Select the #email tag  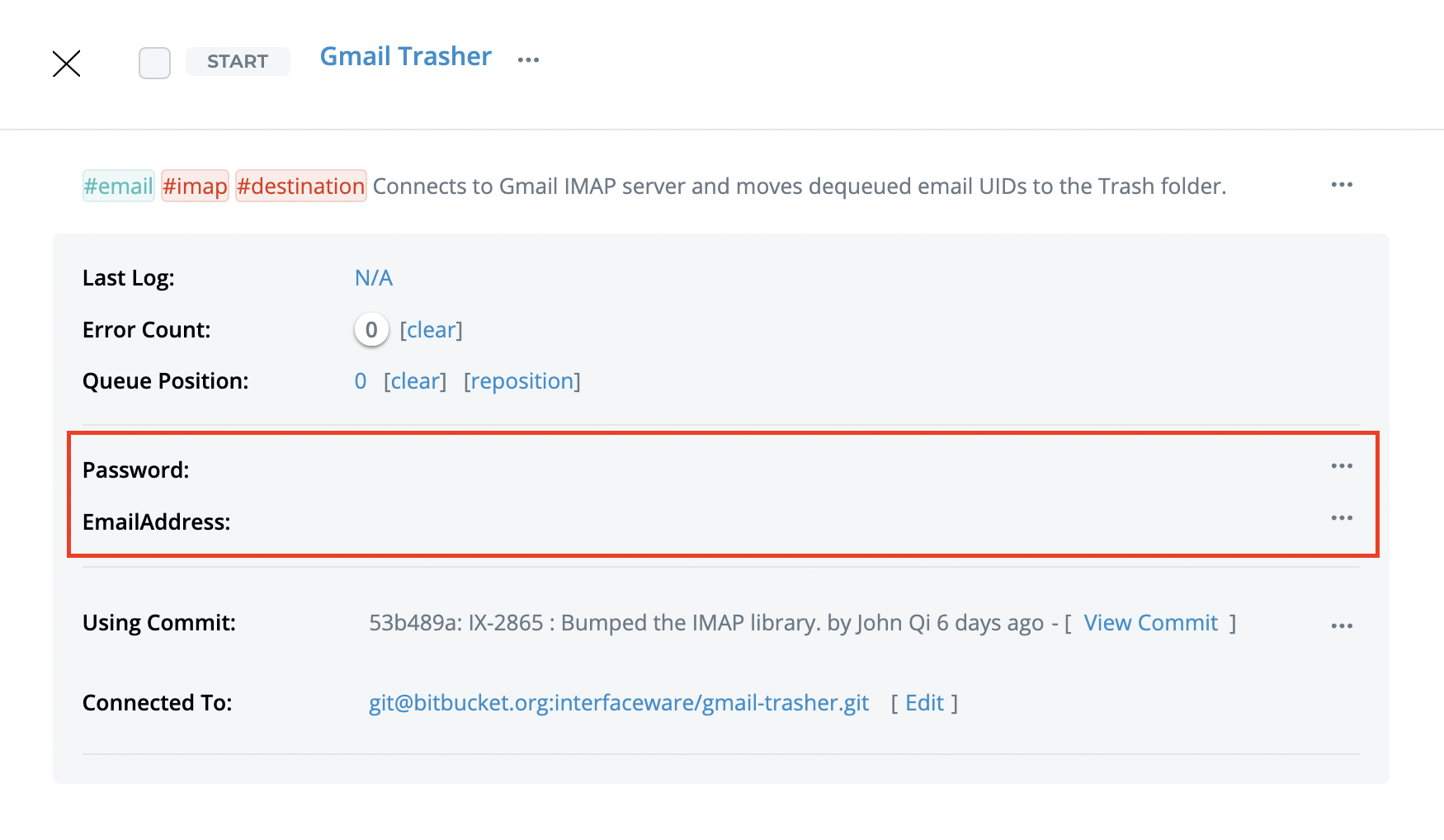tap(119, 186)
